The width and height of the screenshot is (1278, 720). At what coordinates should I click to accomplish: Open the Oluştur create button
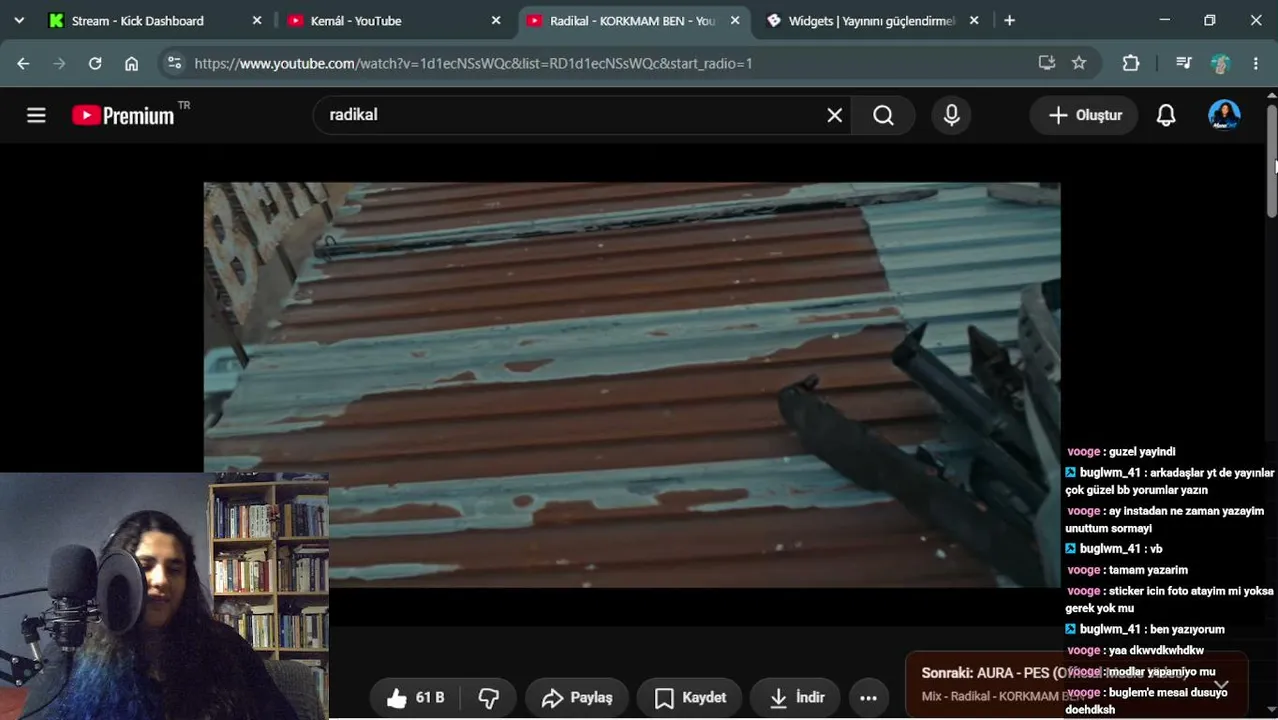pyautogui.click(x=1084, y=115)
